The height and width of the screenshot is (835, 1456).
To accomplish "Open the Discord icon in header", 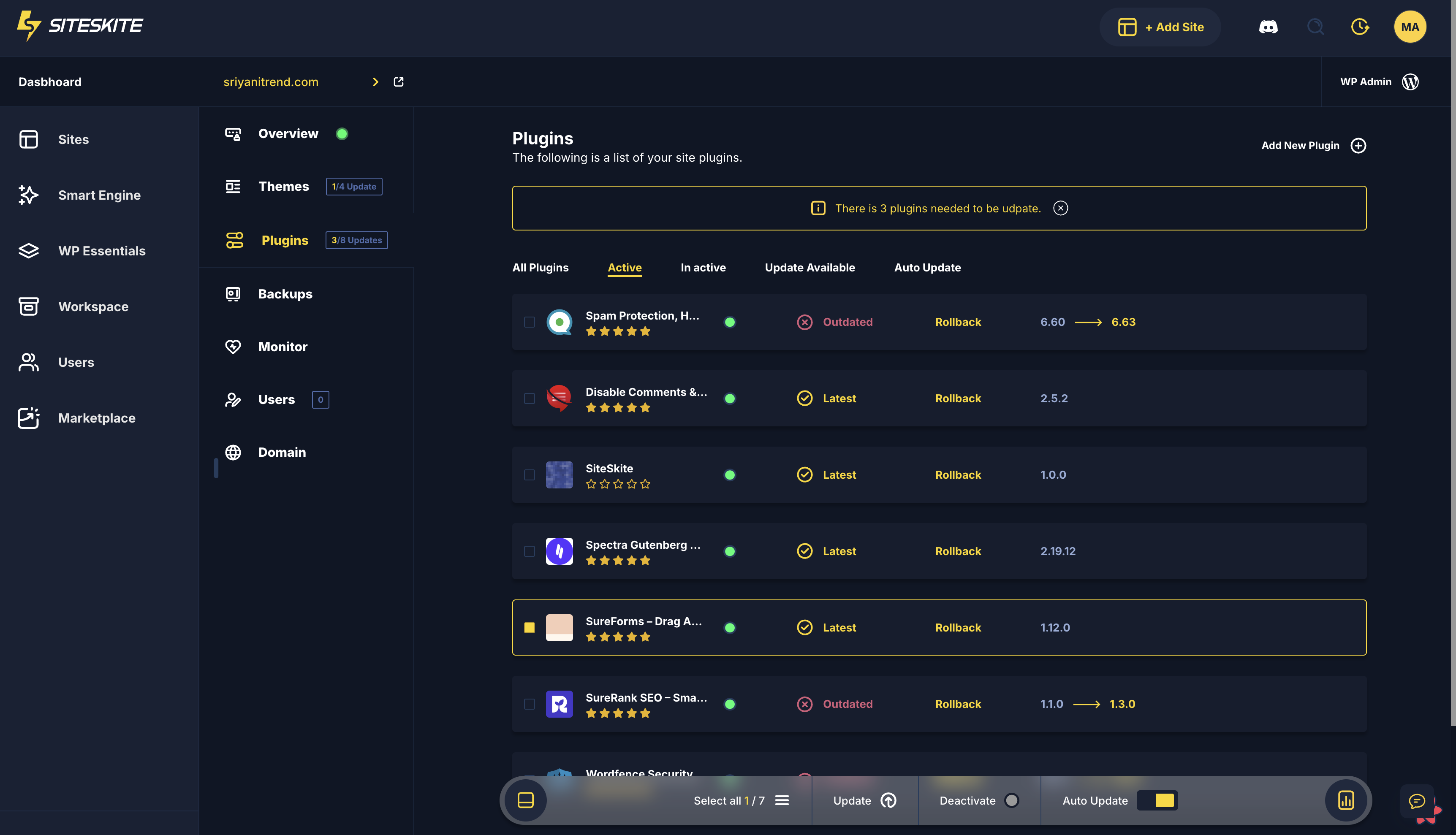I will 1268,27.
